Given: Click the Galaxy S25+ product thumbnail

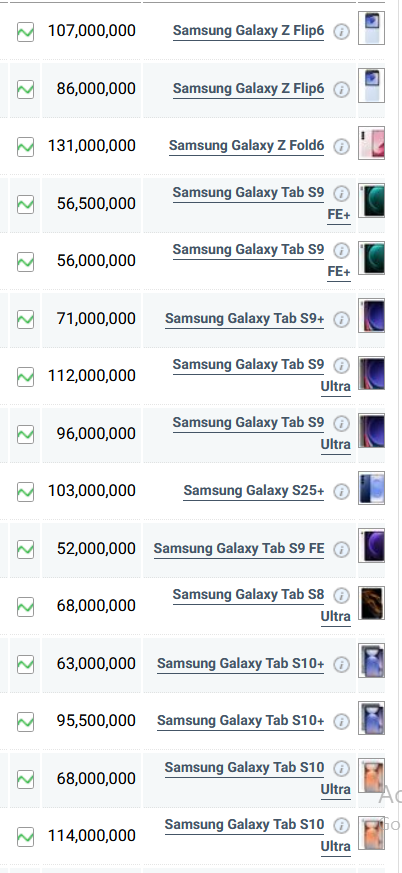Looking at the screenshot, I should click(x=371, y=488).
